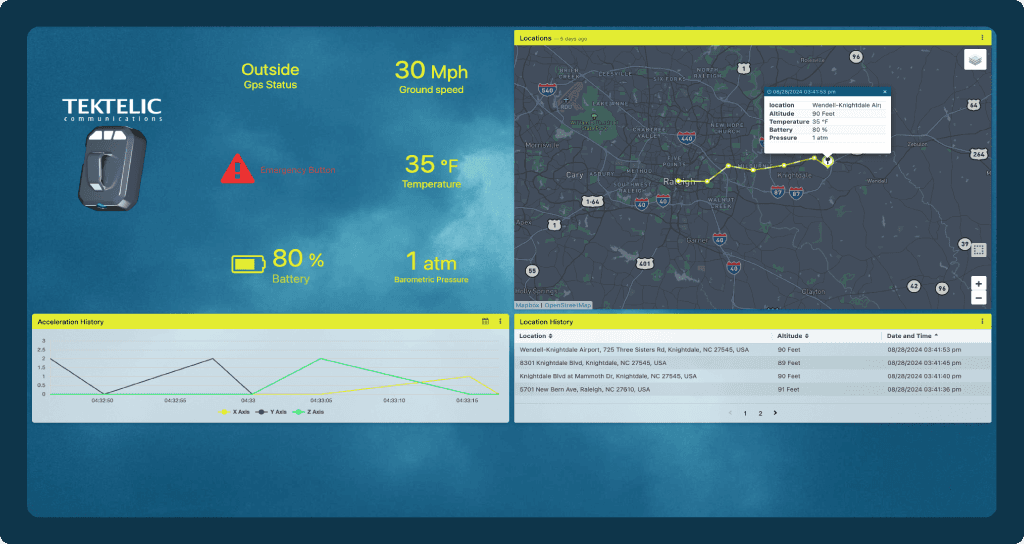Go to next page of Location History
1024x544 pixels.
point(775,413)
